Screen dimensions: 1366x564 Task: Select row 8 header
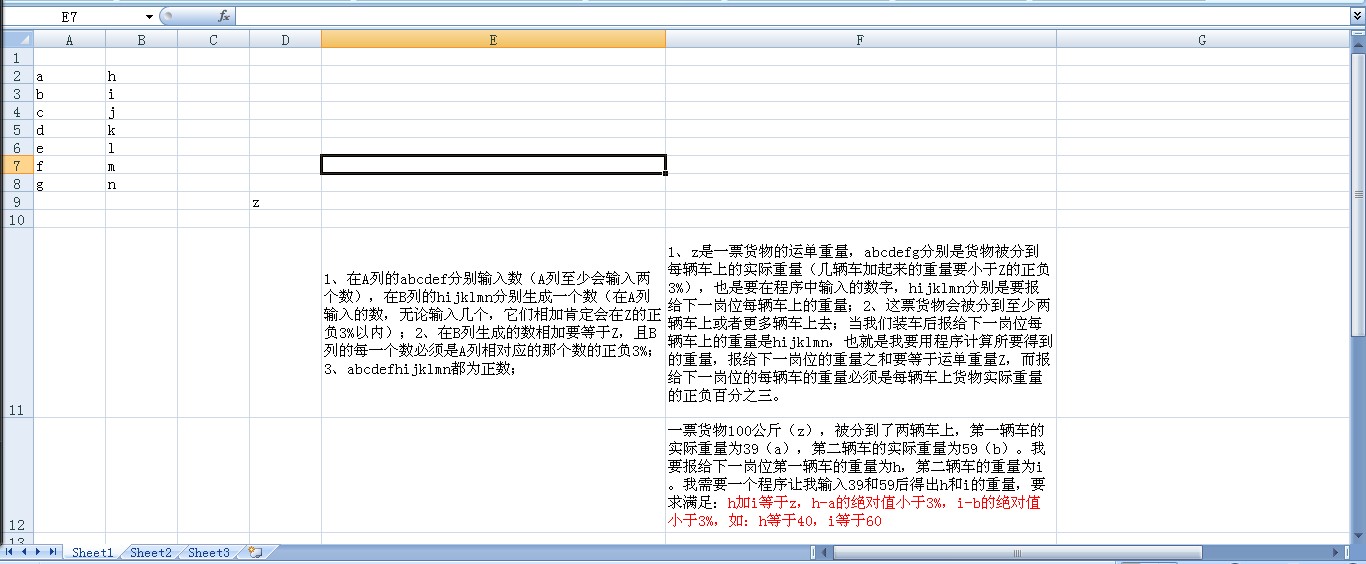[x=17, y=184]
